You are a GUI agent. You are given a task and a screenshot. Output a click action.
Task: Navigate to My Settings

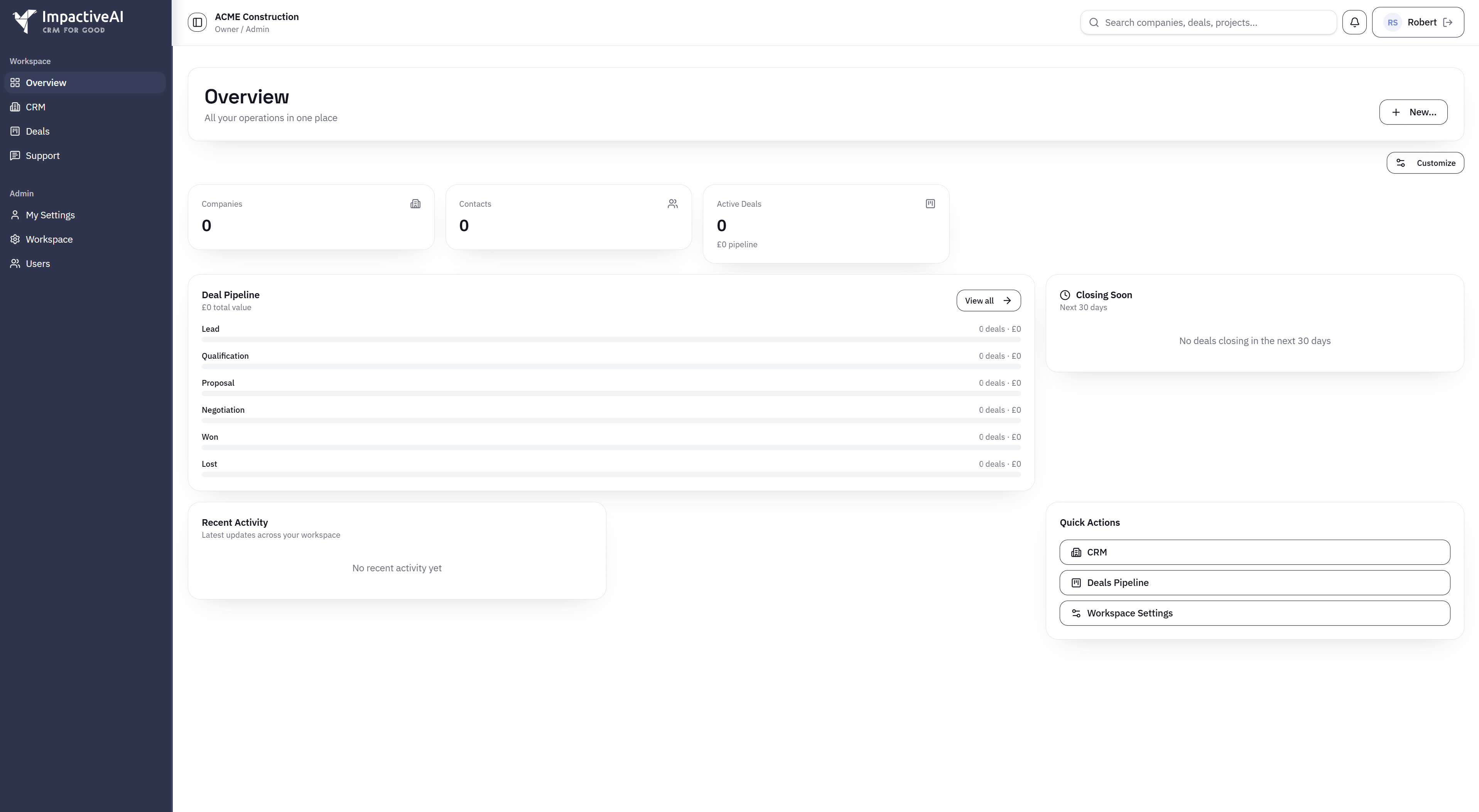(x=50, y=215)
